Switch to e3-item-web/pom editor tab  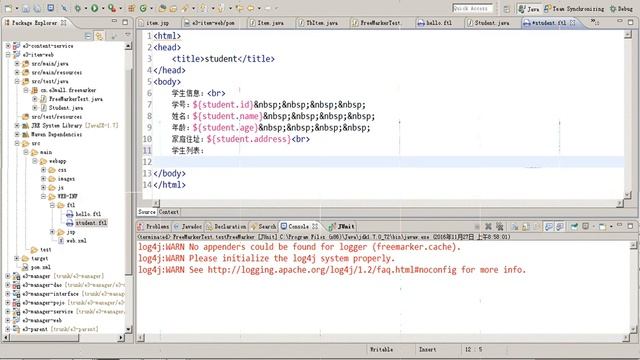210,23
